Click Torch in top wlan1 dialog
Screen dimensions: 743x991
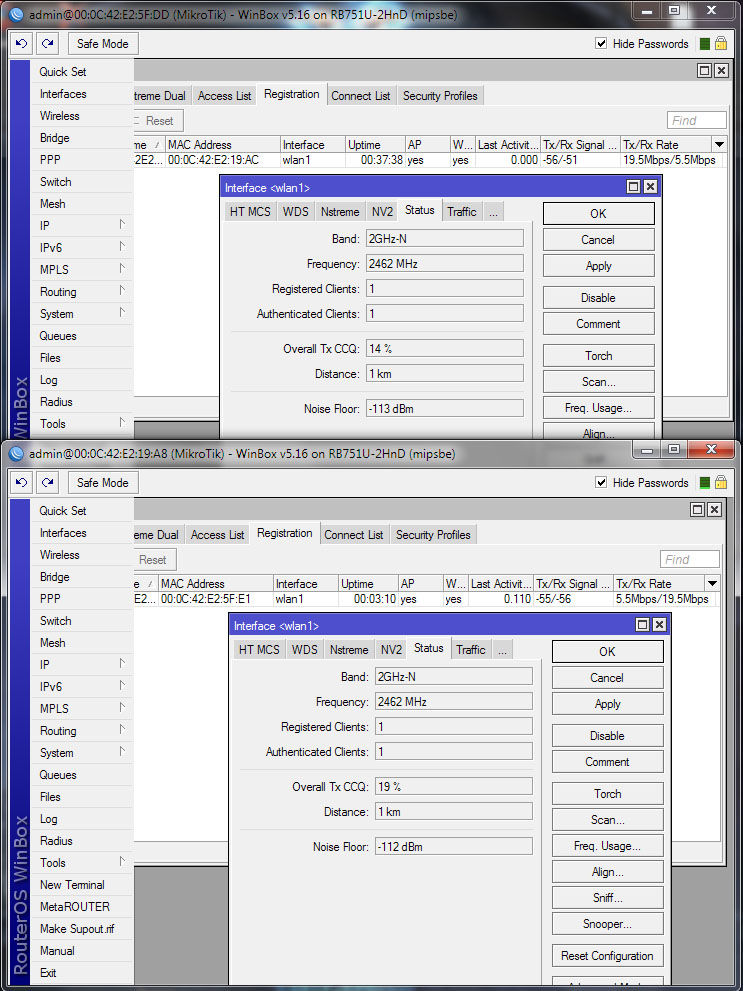[x=598, y=356]
